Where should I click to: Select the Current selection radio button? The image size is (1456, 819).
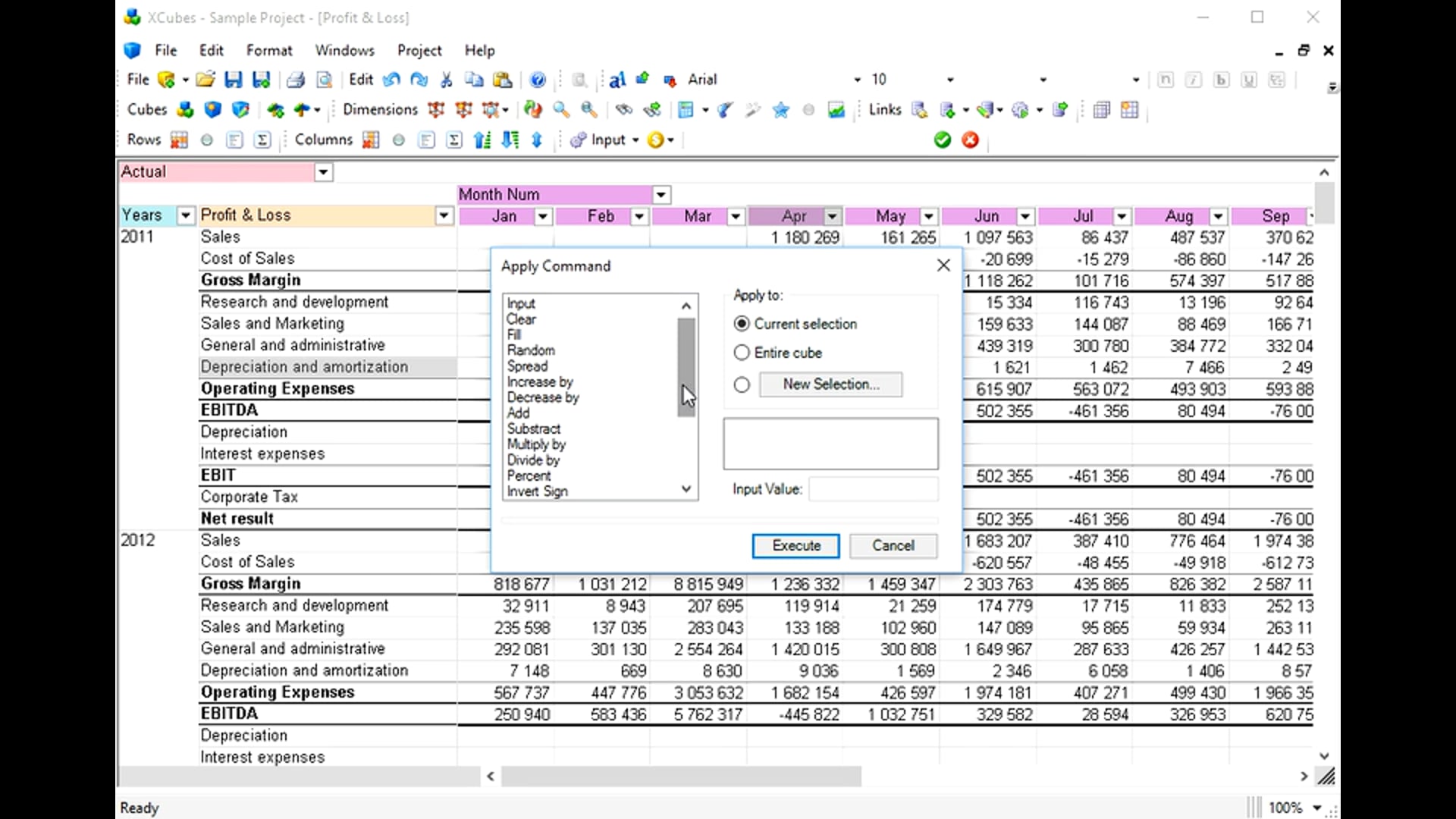(x=742, y=324)
